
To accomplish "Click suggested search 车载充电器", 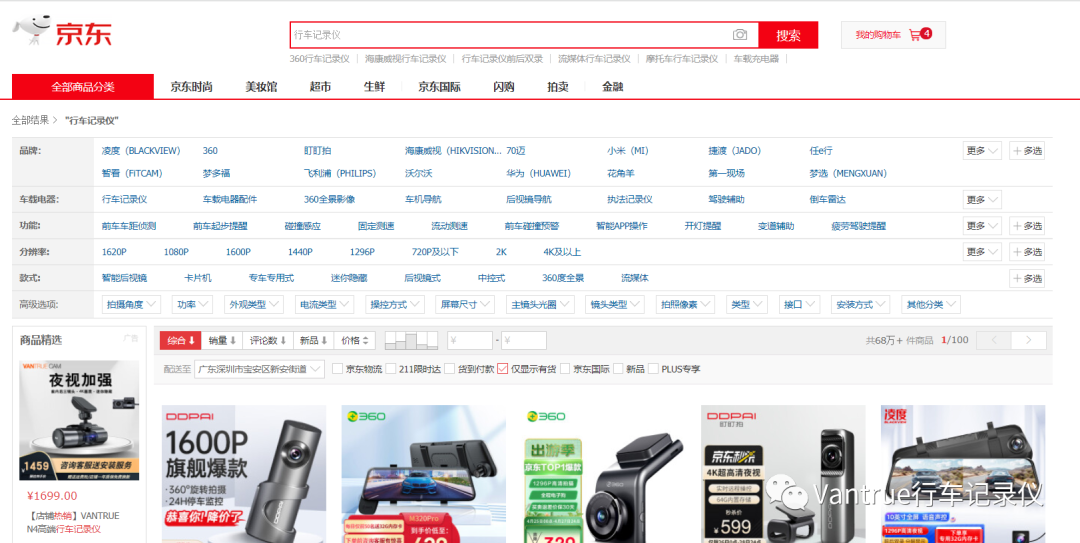I will tap(756, 59).
